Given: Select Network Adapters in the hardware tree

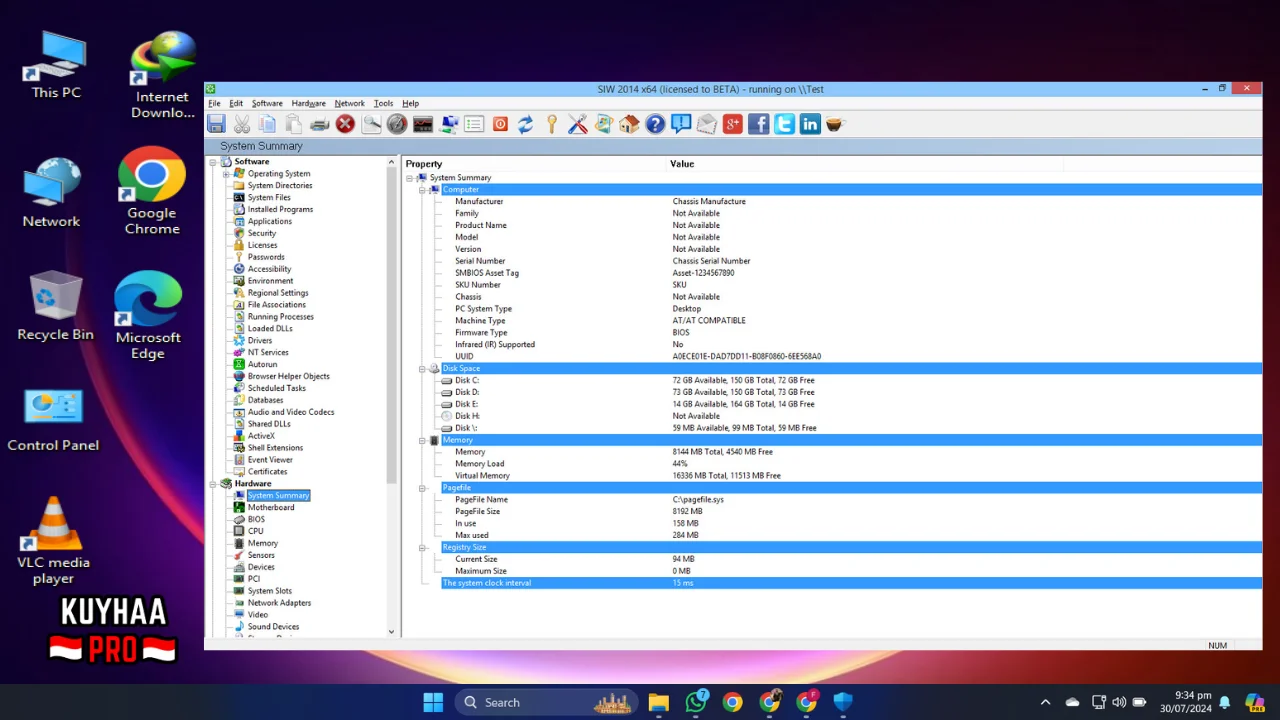Looking at the screenshot, I should click(279, 603).
